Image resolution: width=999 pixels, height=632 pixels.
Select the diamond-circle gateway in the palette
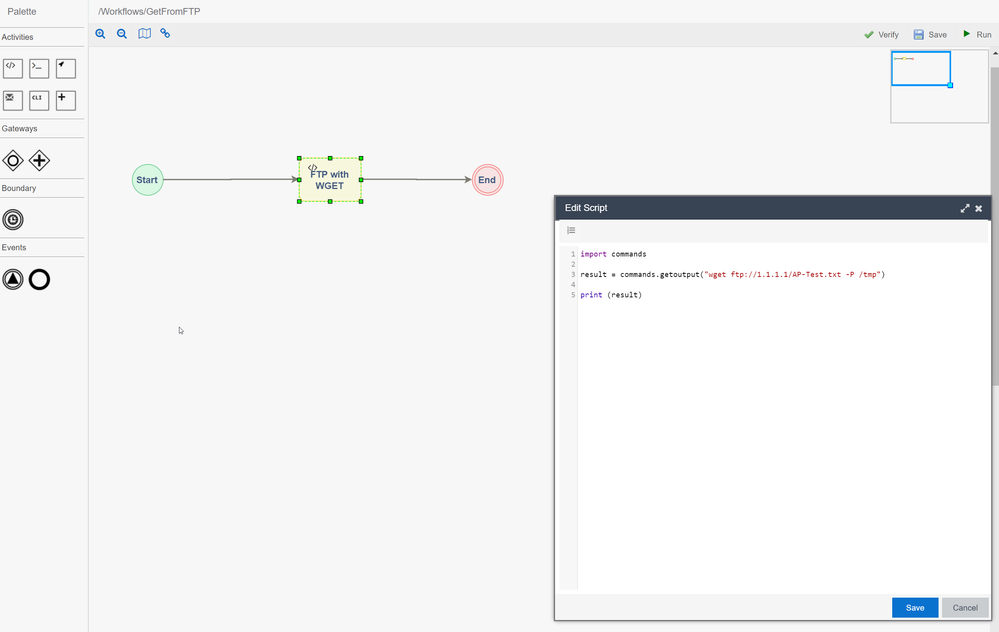12,160
